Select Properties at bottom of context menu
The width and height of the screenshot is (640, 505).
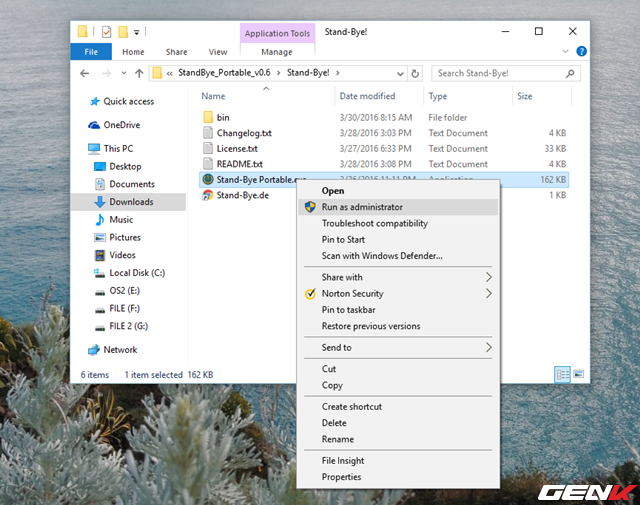pyautogui.click(x=341, y=477)
